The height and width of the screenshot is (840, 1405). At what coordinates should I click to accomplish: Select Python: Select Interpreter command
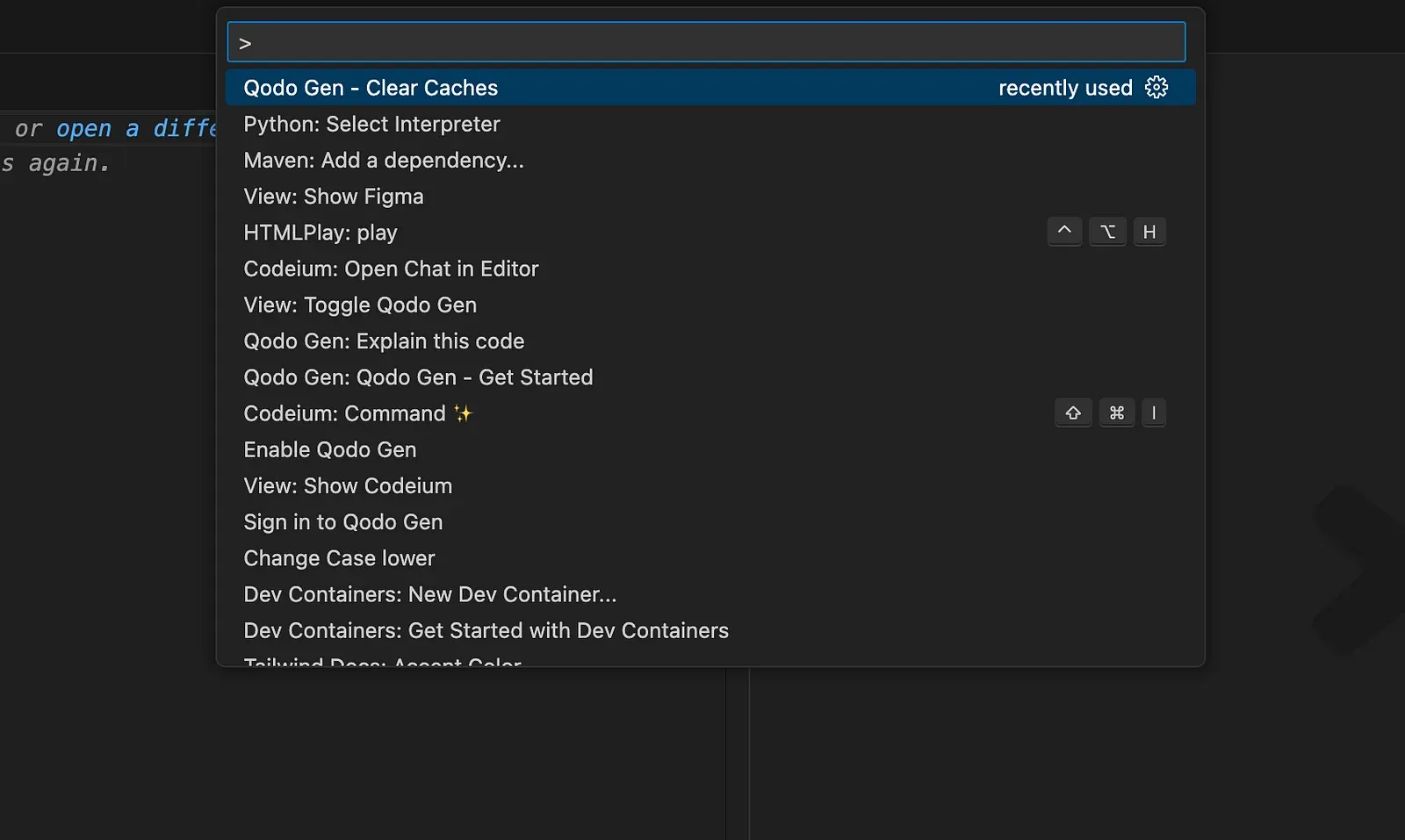coord(710,124)
